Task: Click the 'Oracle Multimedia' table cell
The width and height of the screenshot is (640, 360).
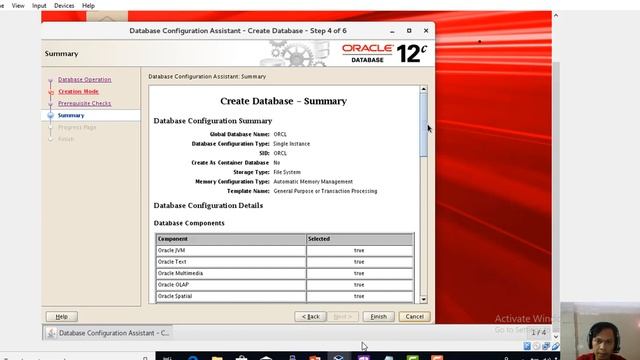Action: pos(231,273)
